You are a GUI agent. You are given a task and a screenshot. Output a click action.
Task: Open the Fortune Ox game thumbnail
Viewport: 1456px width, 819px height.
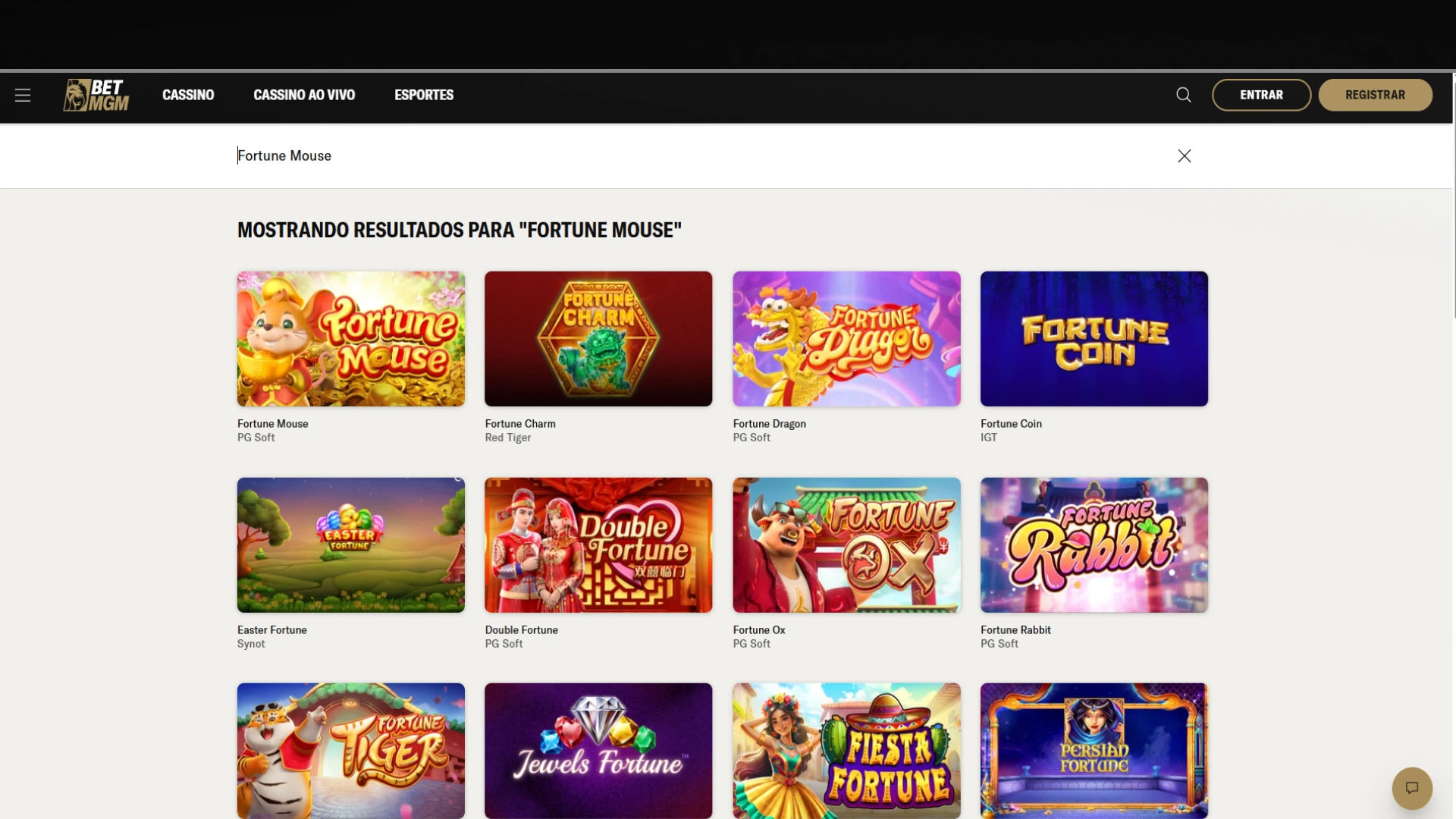click(x=846, y=545)
